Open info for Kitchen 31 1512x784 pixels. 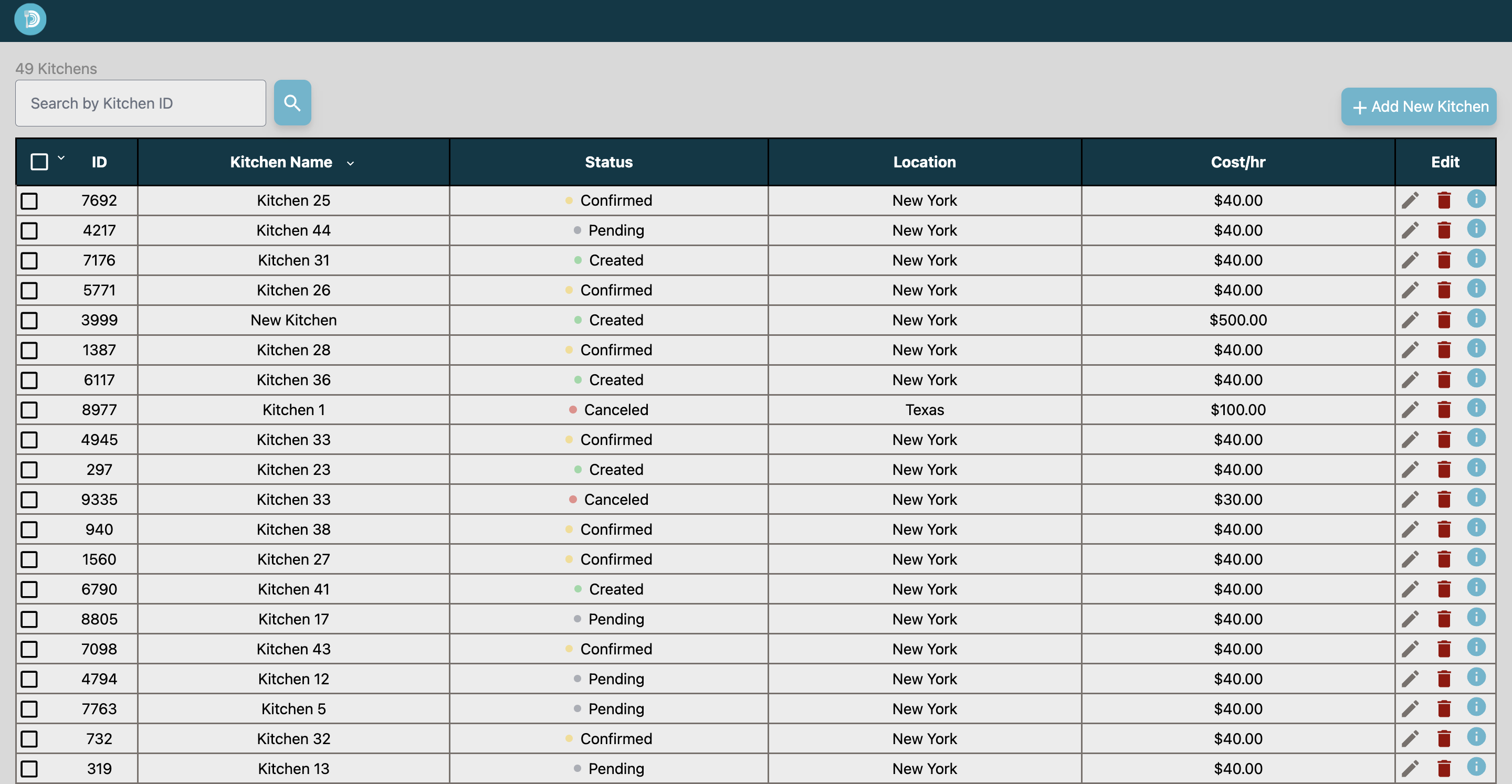click(1476, 258)
